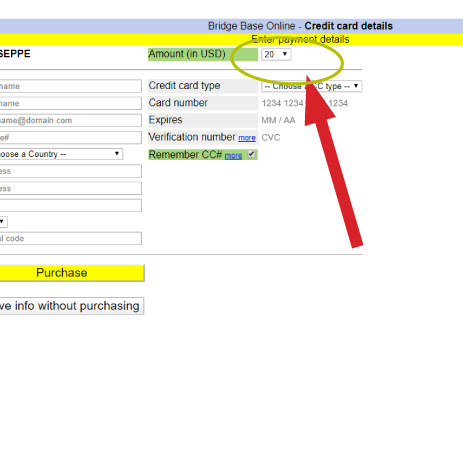Open the Choose a Country dropdown
The width and height of the screenshot is (463, 463).
click(x=61, y=154)
